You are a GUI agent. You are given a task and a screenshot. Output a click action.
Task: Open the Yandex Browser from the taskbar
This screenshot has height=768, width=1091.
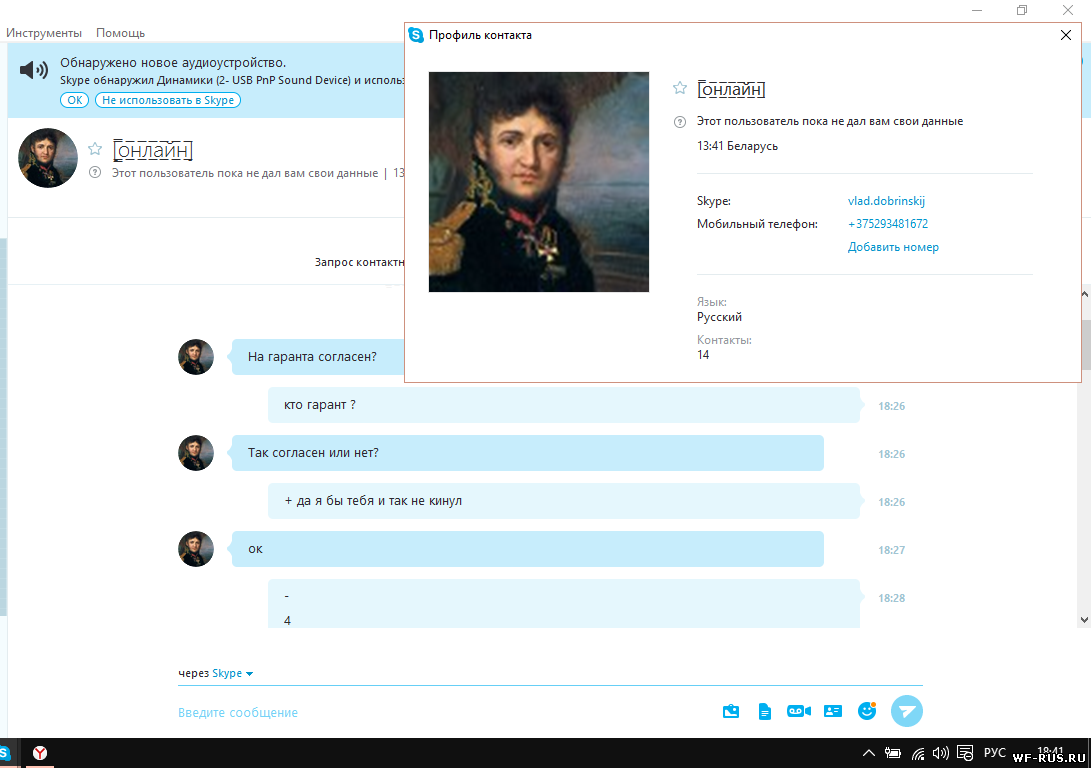(x=39, y=753)
